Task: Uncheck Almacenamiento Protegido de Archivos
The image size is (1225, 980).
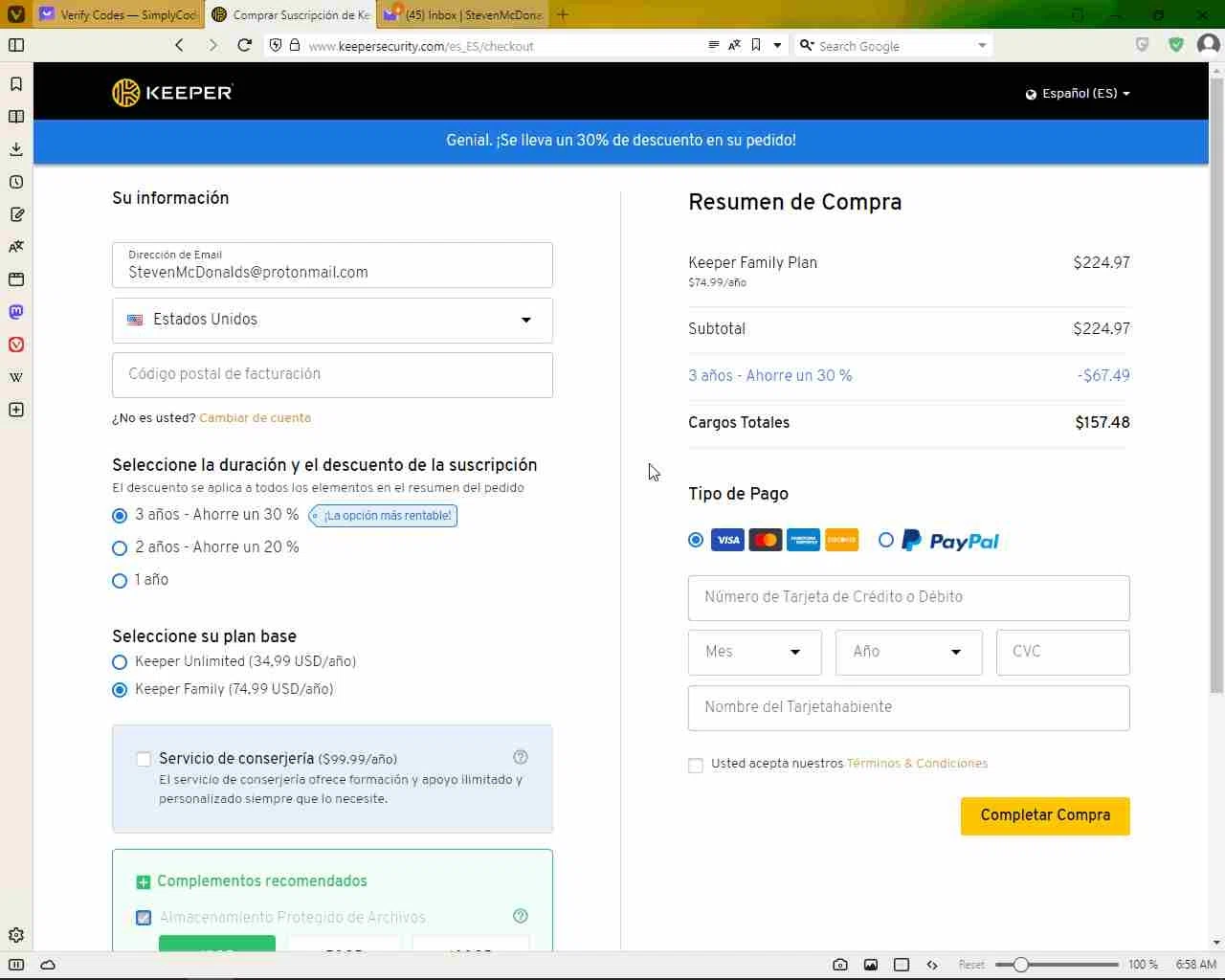Action: 144,918
